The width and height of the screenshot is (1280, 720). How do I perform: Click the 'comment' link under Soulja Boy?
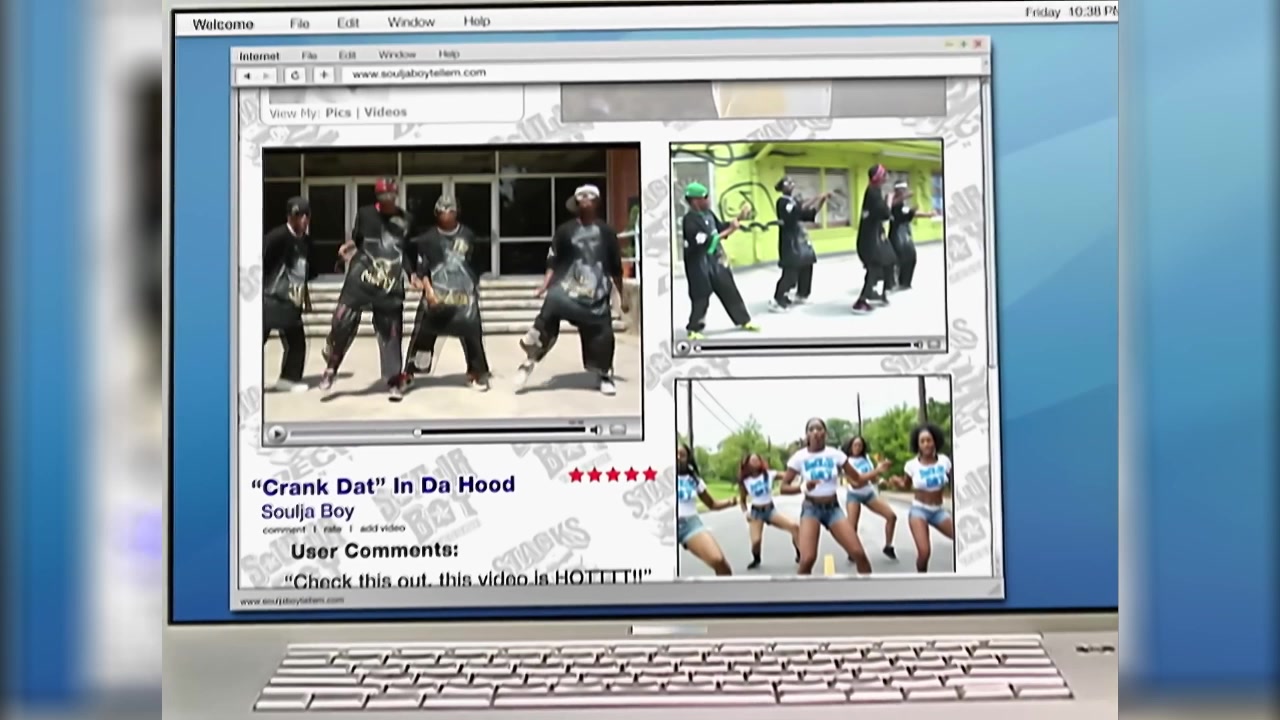(283, 529)
